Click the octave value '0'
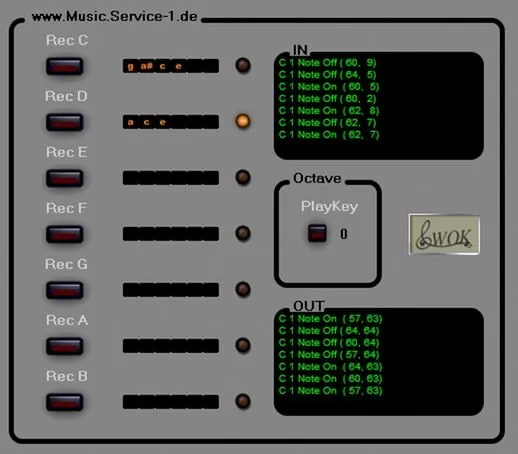518x454 pixels. click(344, 234)
